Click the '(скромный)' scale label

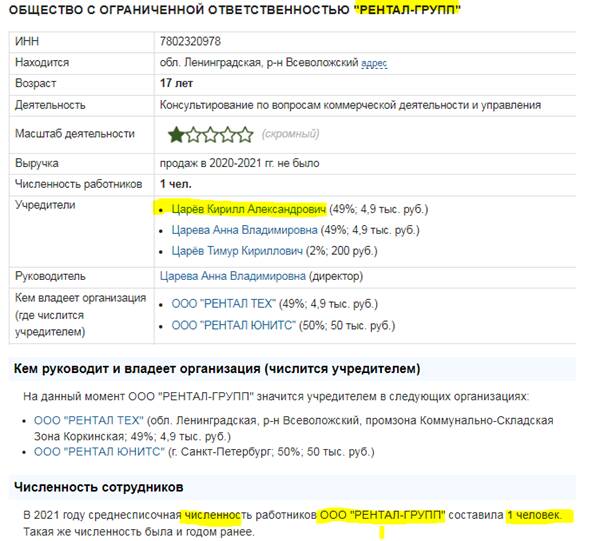coord(290,134)
